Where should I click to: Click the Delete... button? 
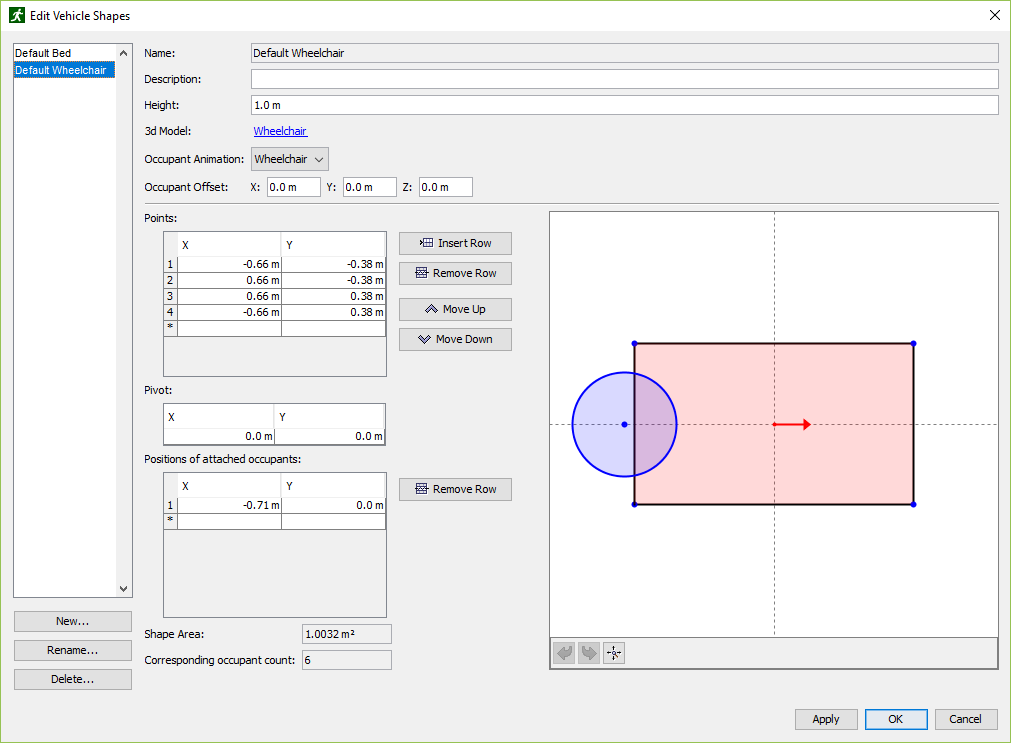click(73, 679)
